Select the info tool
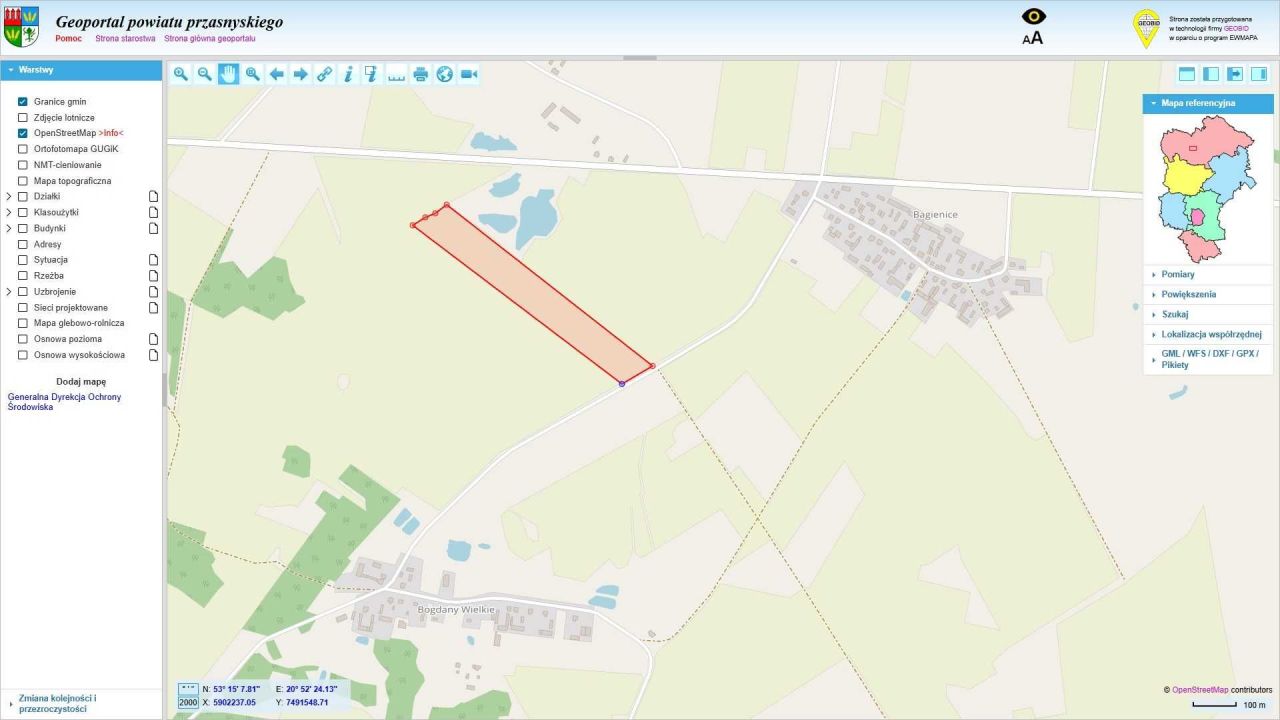The height and width of the screenshot is (720, 1280). 348,74
